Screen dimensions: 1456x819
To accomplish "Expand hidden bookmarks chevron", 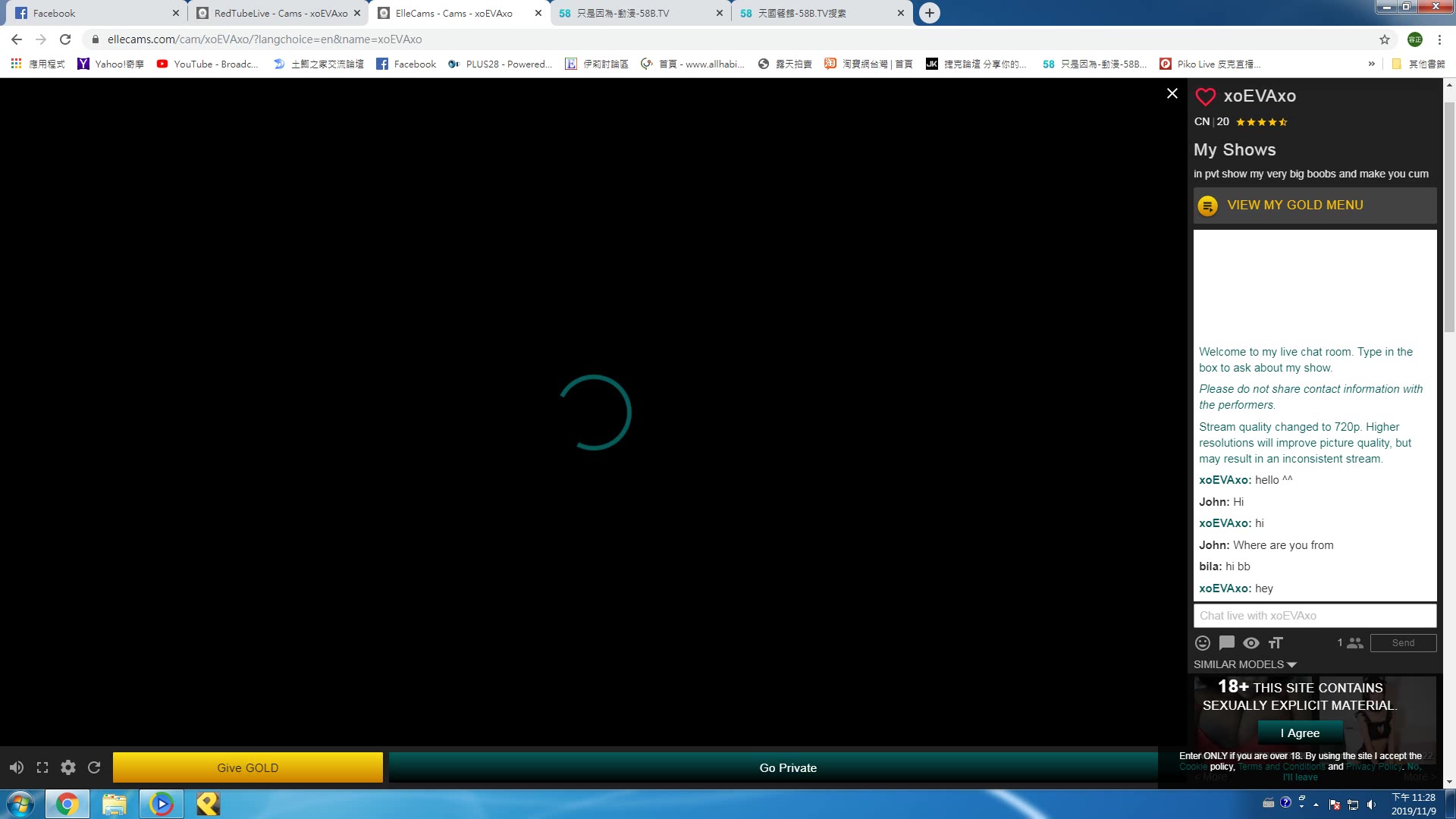I will (1371, 64).
